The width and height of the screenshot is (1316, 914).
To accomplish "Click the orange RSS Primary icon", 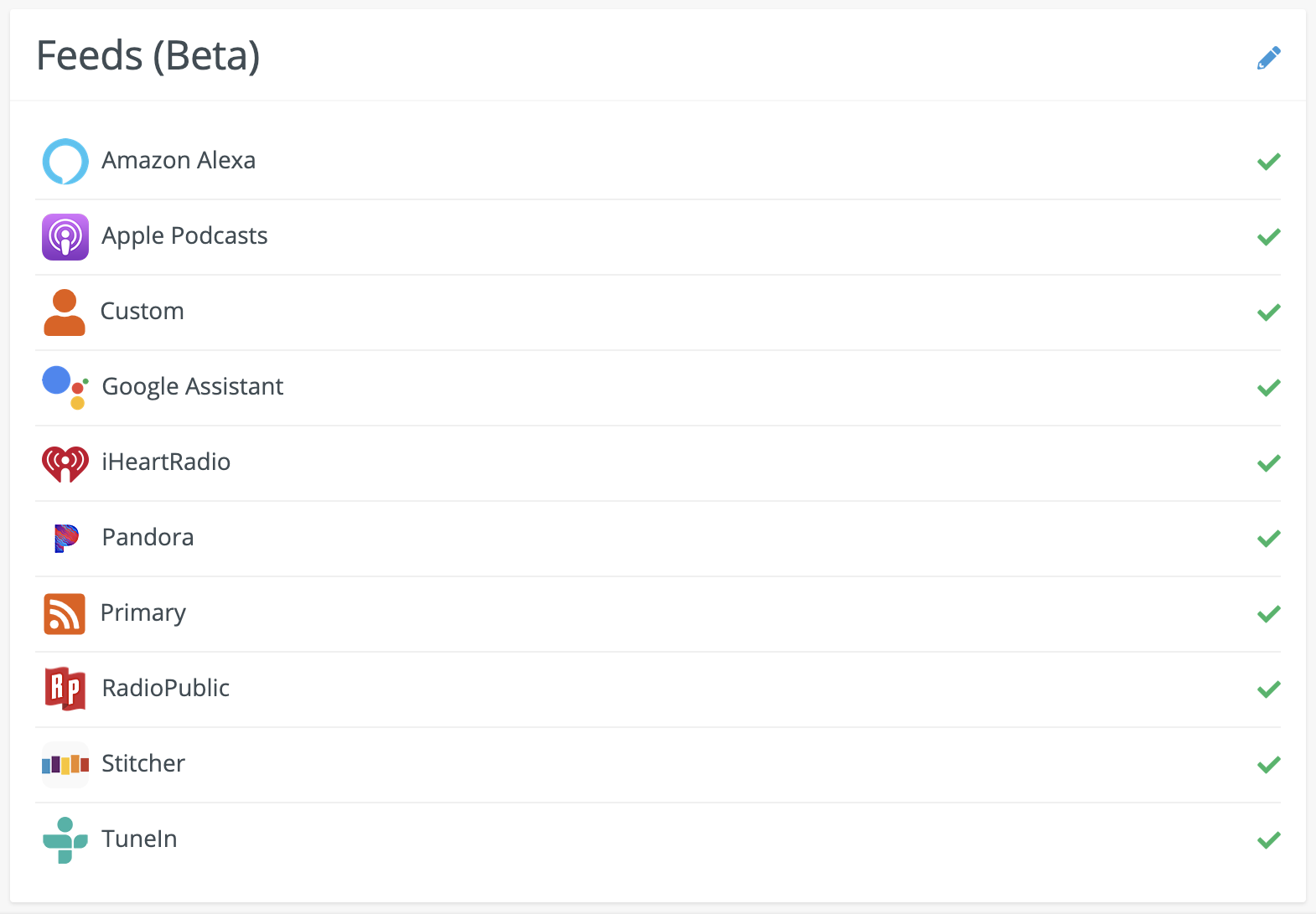I will (65, 613).
